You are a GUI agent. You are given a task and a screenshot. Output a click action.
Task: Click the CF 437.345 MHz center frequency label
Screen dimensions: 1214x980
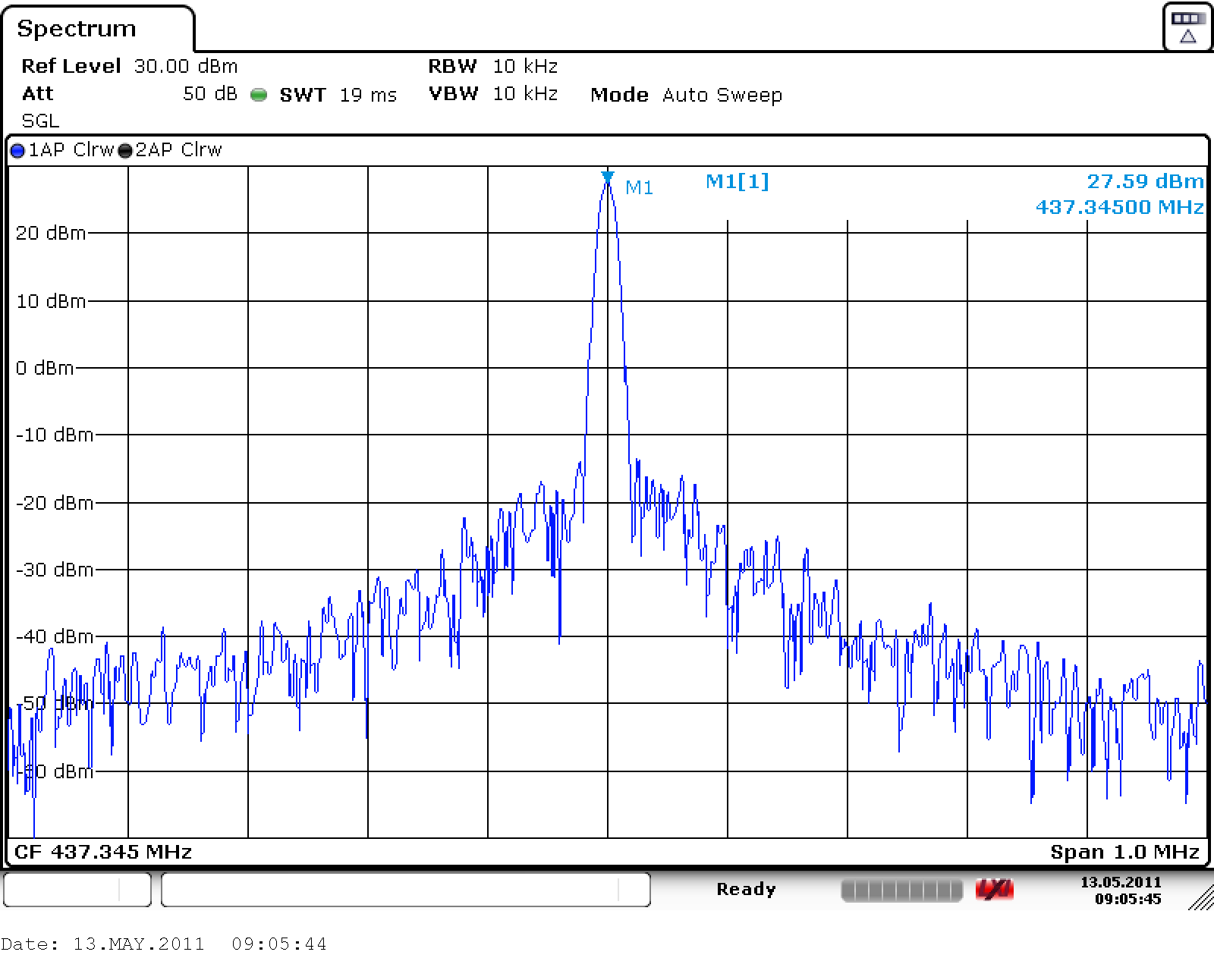103,852
